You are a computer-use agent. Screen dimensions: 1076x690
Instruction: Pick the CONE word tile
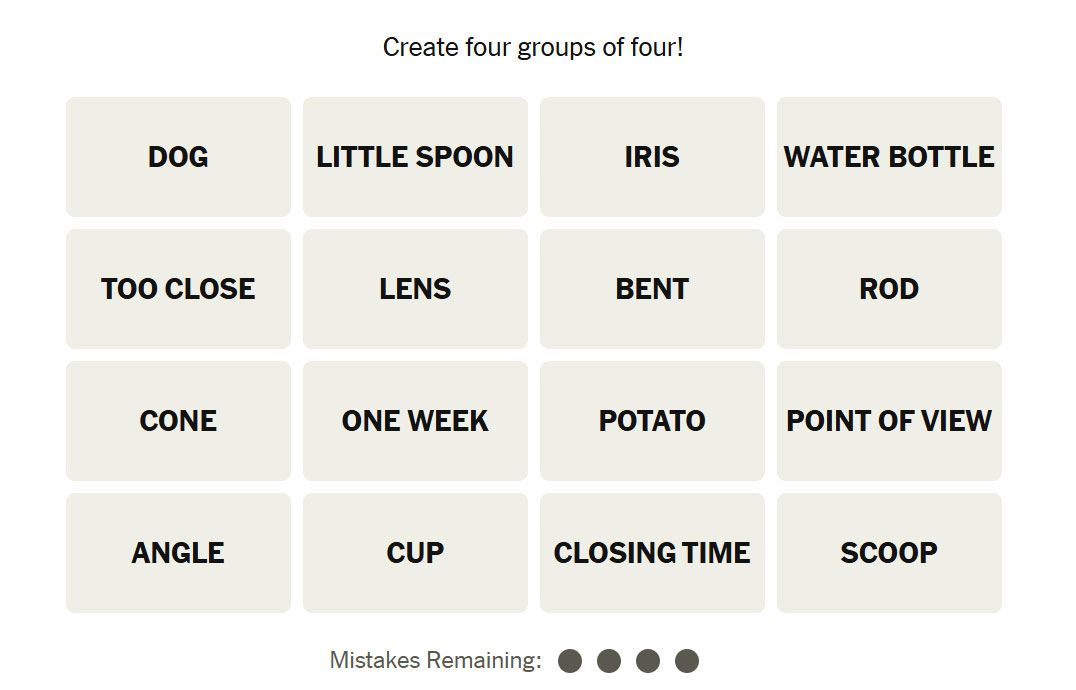point(178,421)
